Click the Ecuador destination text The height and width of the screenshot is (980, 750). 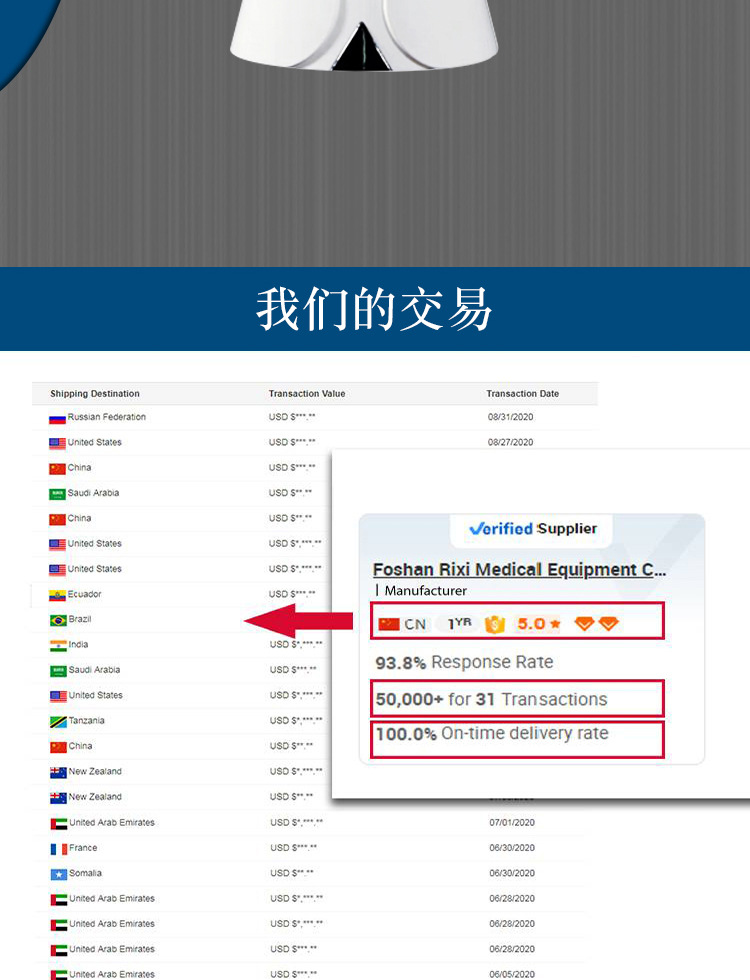pyautogui.click(x=84, y=594)
